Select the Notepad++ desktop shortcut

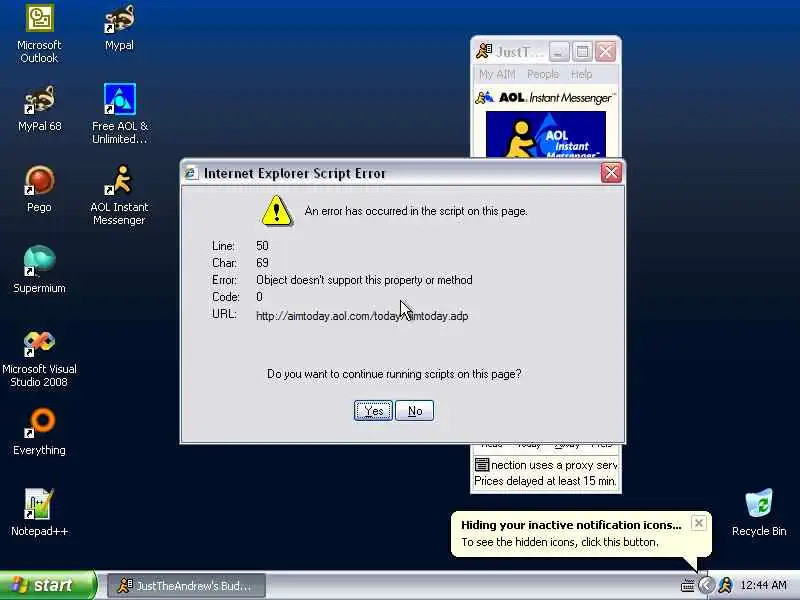click(x=39, y=512)
